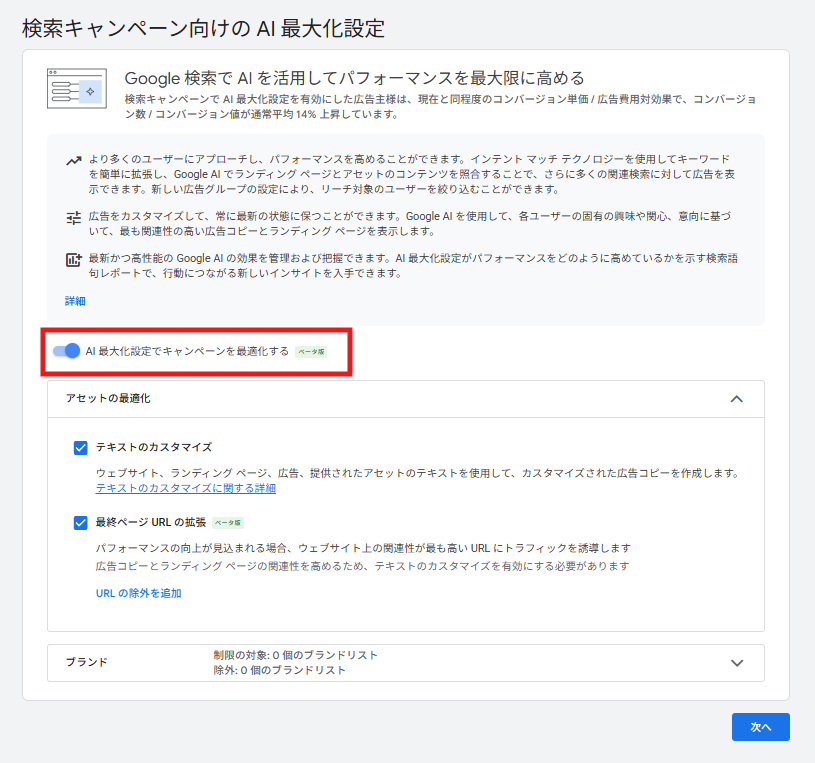815x763 pixels.
Task: Uncheck the 最終ページ URL の拡張 checkbox
Action: [x=81, y=522]
